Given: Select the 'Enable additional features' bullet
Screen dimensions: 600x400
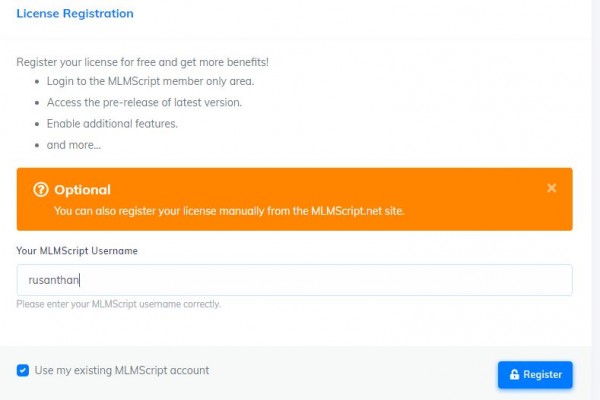Looking at the screenshot, I should pos(112,124).
